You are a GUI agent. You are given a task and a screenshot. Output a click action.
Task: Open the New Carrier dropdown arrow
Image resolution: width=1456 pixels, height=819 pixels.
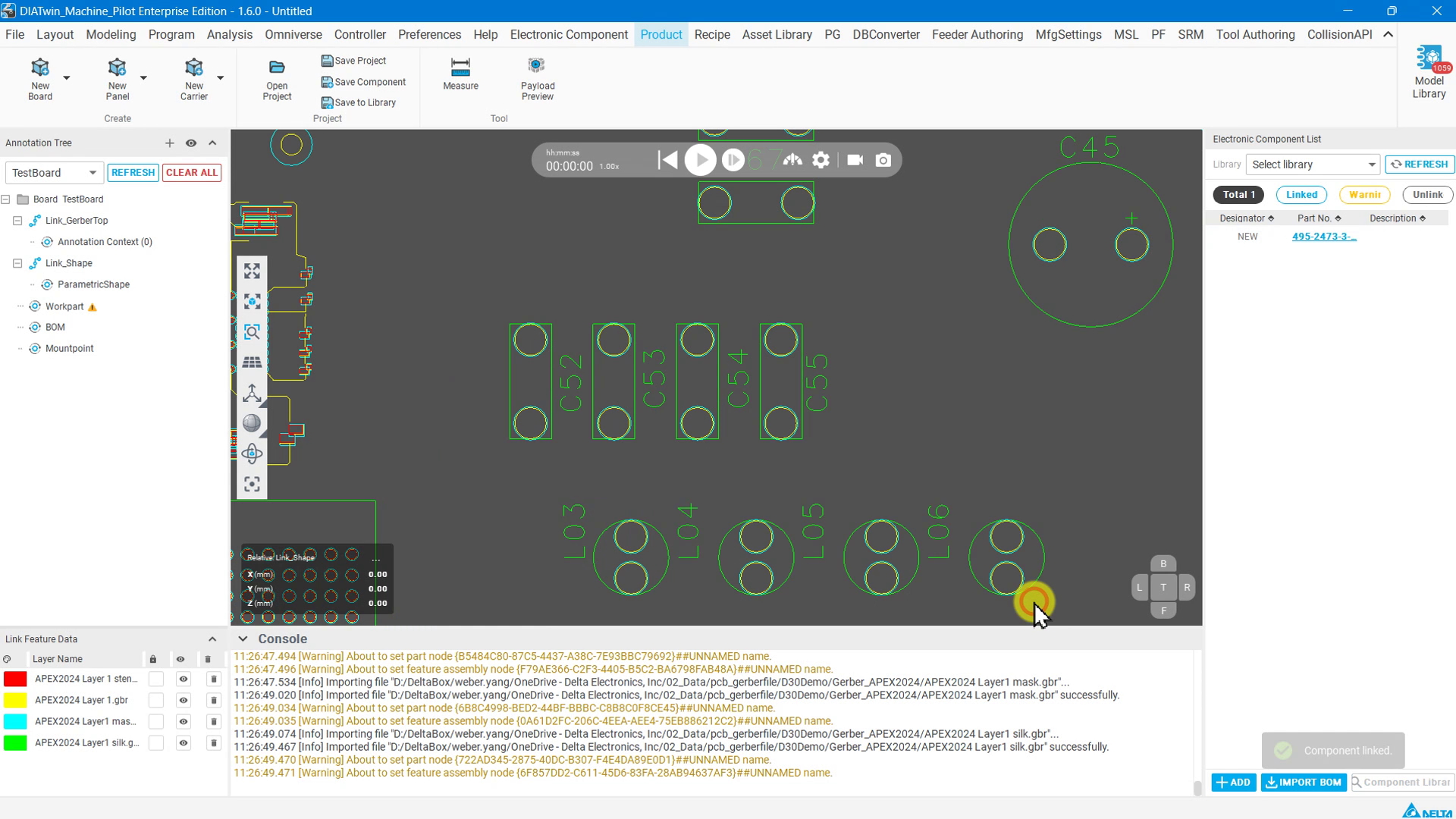click(221, 77)
